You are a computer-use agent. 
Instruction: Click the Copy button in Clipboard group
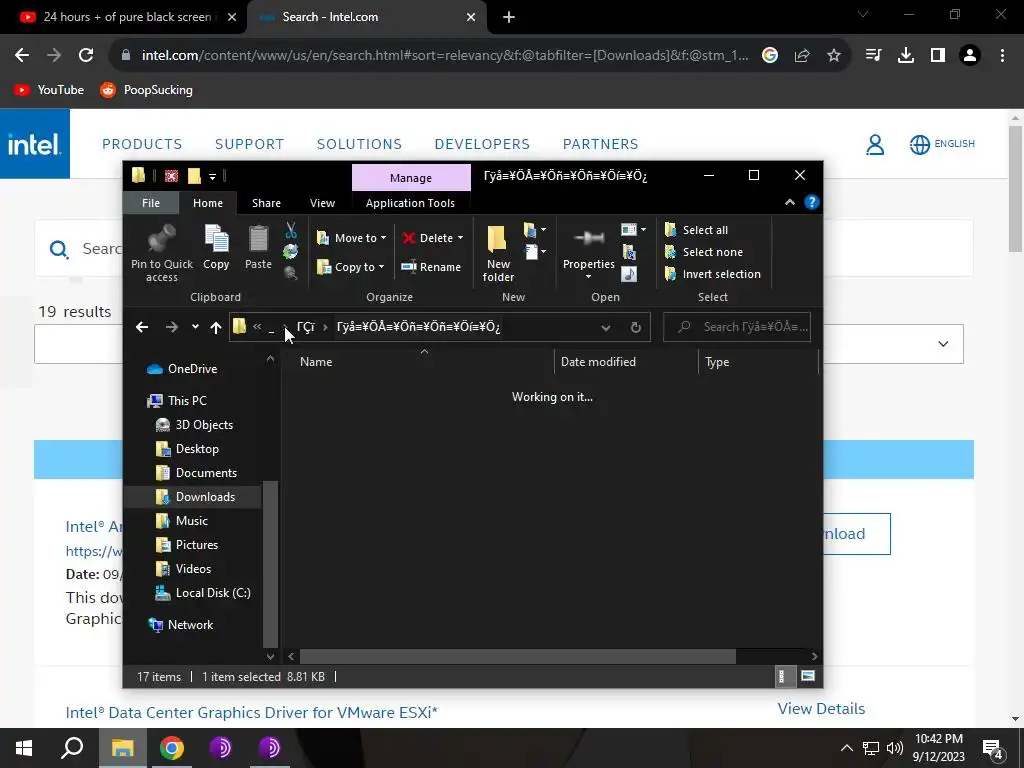point(216,247)
